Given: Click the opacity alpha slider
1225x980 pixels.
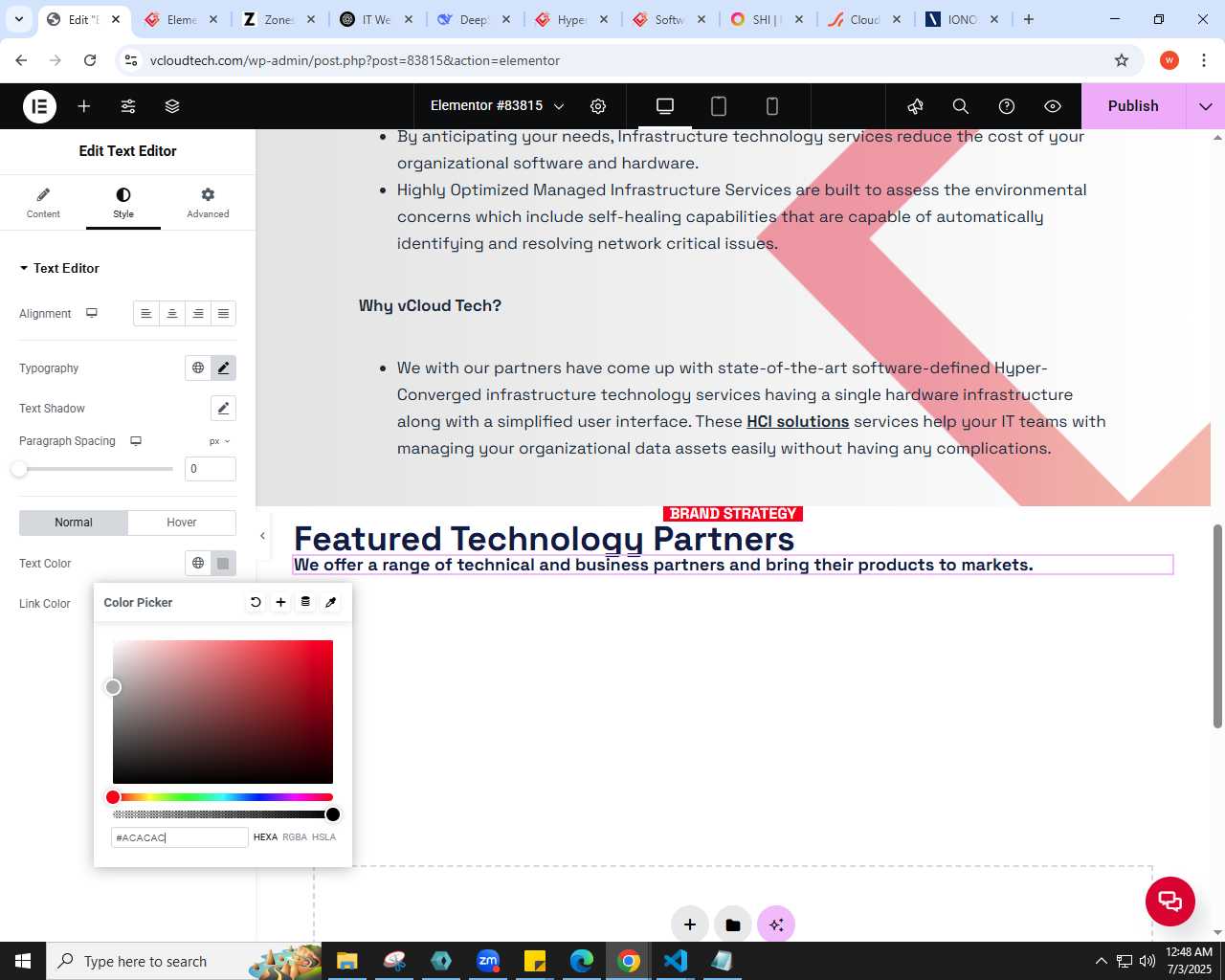Looking at the screenshot, I should pos(223,814).
